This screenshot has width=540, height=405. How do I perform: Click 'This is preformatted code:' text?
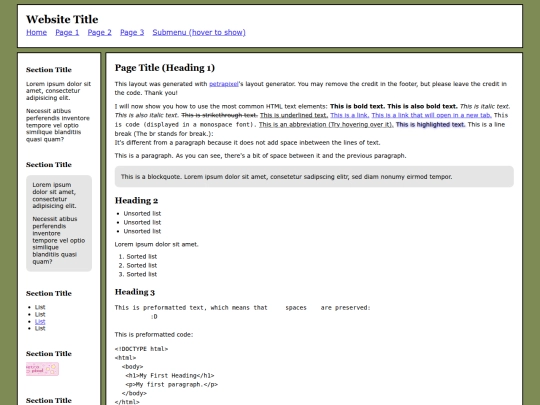pyautogui.click(x=154, y=335)
